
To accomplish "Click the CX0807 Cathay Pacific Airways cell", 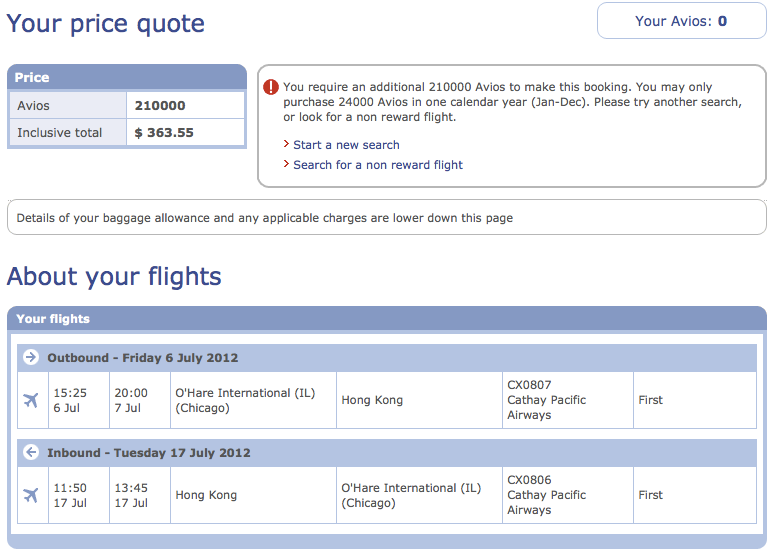I will click(x=567, y=400).
